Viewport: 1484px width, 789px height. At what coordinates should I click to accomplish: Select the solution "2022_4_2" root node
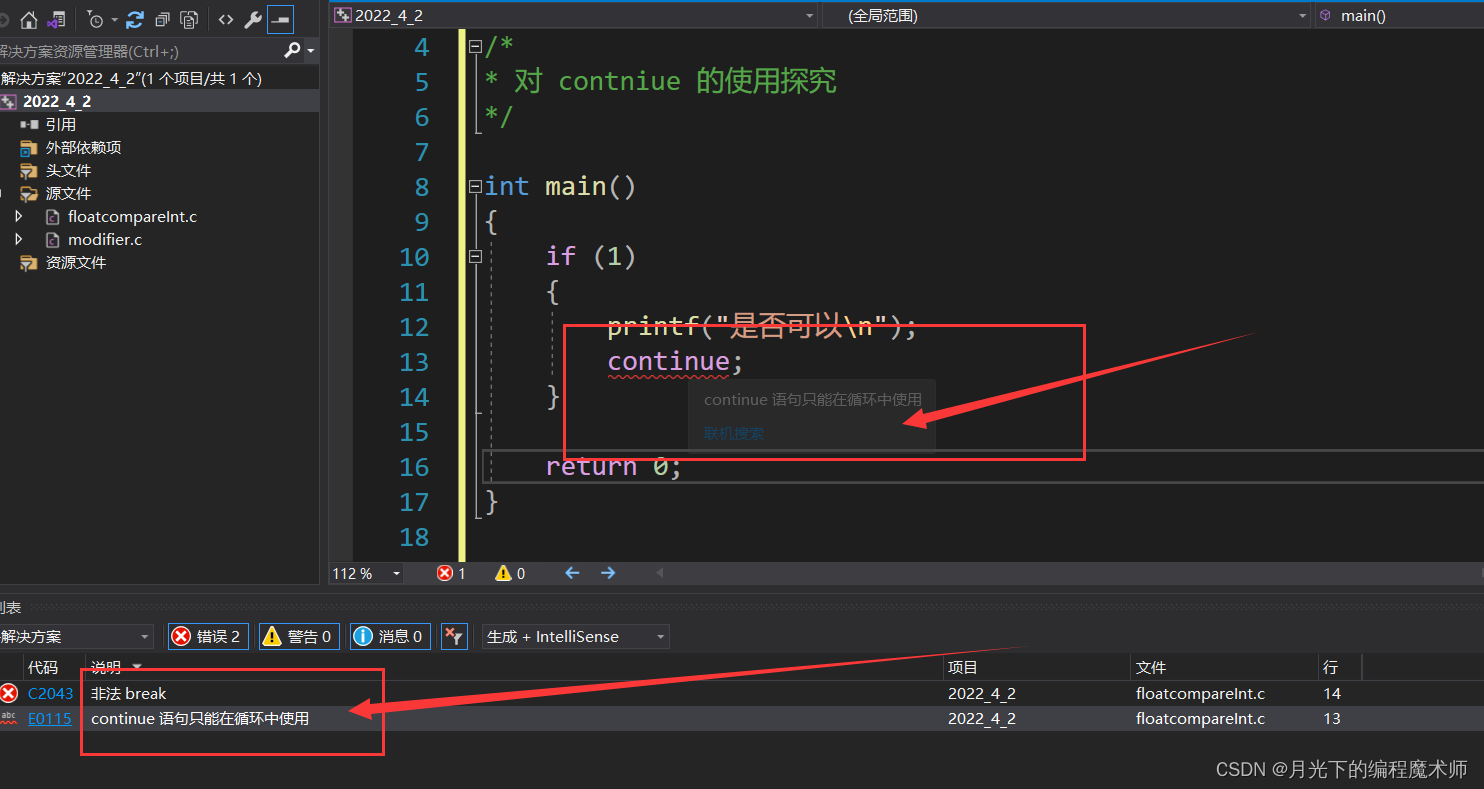(131, 78)
